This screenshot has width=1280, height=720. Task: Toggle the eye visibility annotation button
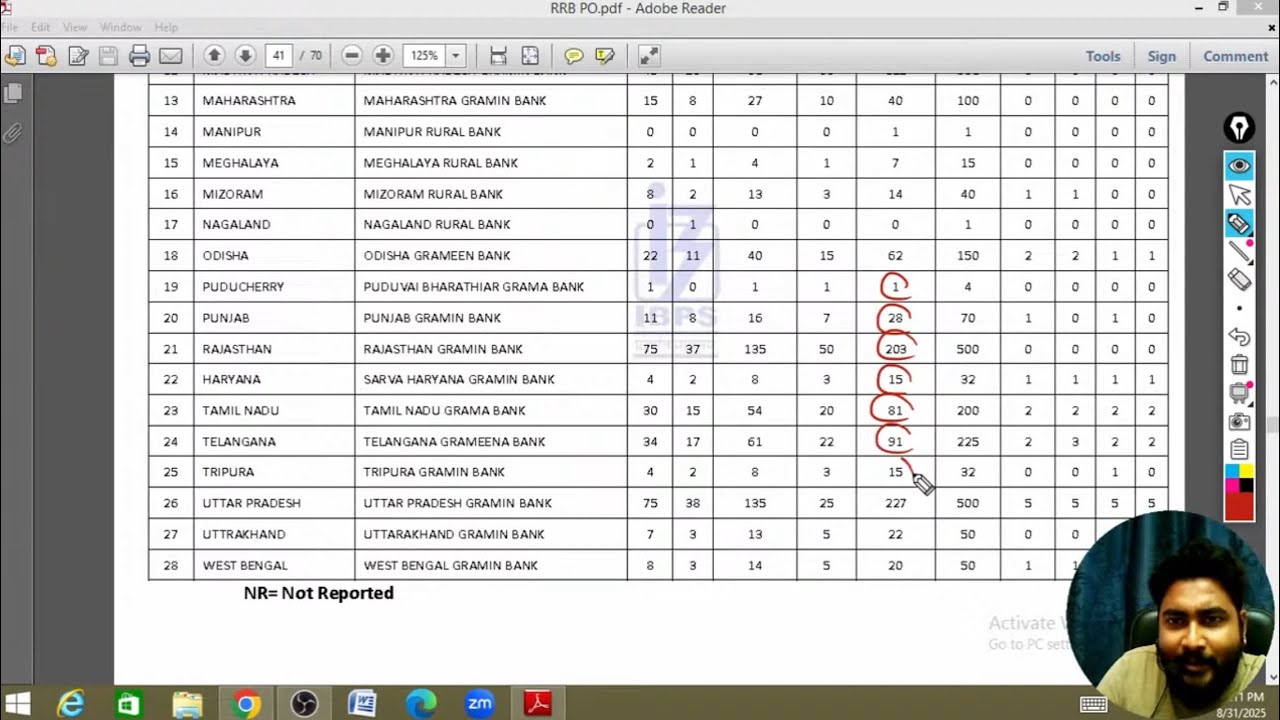click(x=1239, y=166)
